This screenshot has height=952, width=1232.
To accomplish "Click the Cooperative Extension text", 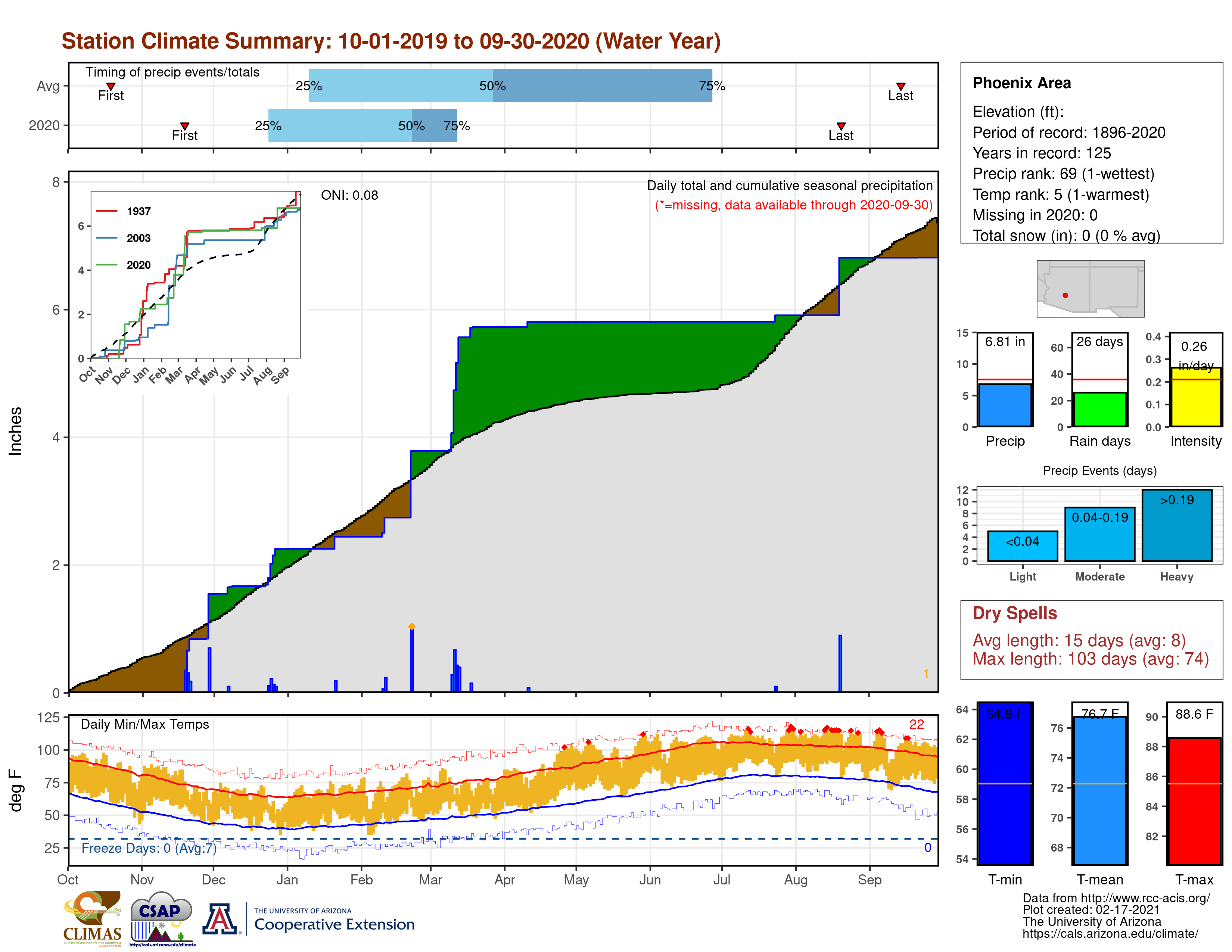I will pos(334,924).
